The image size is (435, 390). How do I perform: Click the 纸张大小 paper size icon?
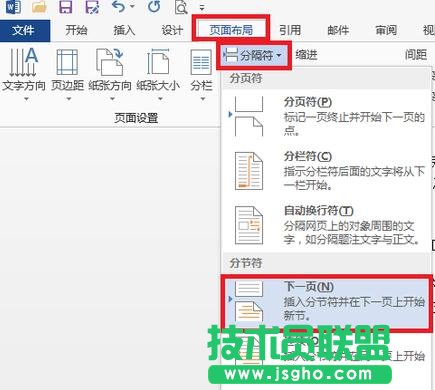click(158, 62)
